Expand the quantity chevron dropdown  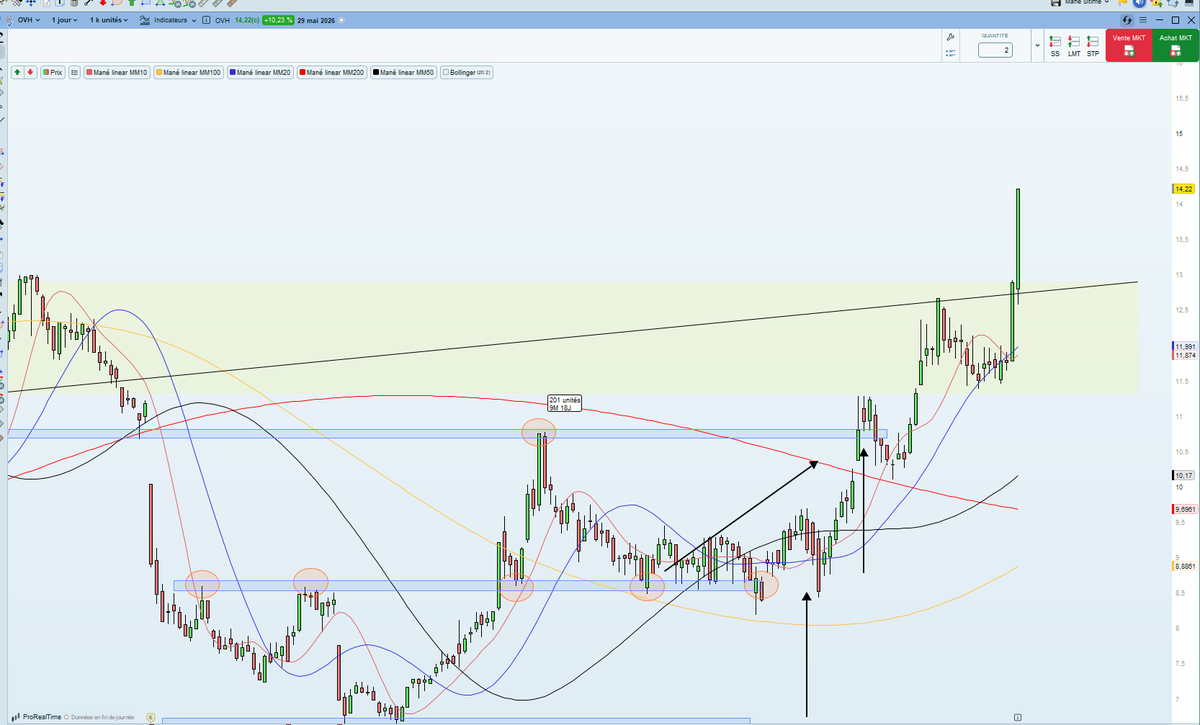[1036, 46]
